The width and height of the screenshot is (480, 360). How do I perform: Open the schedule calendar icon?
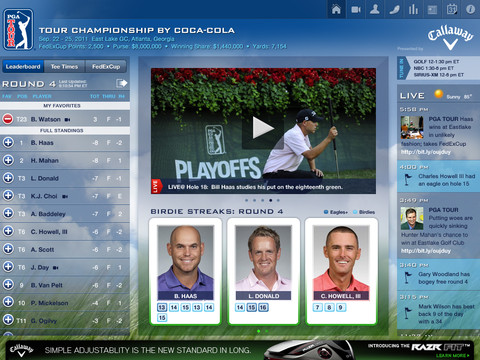coord(452,9)
